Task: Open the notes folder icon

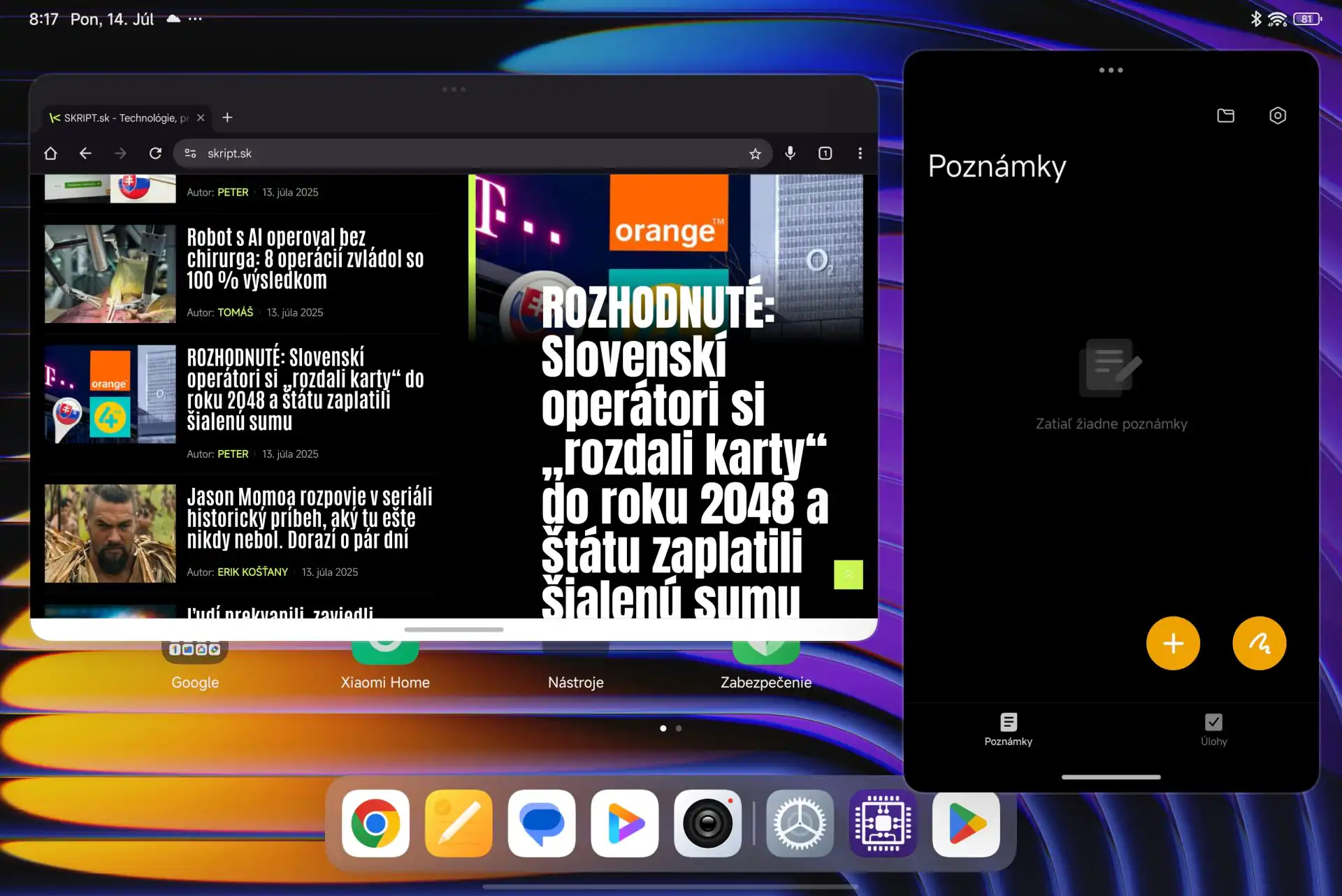Action: [x=1225, y=115]
